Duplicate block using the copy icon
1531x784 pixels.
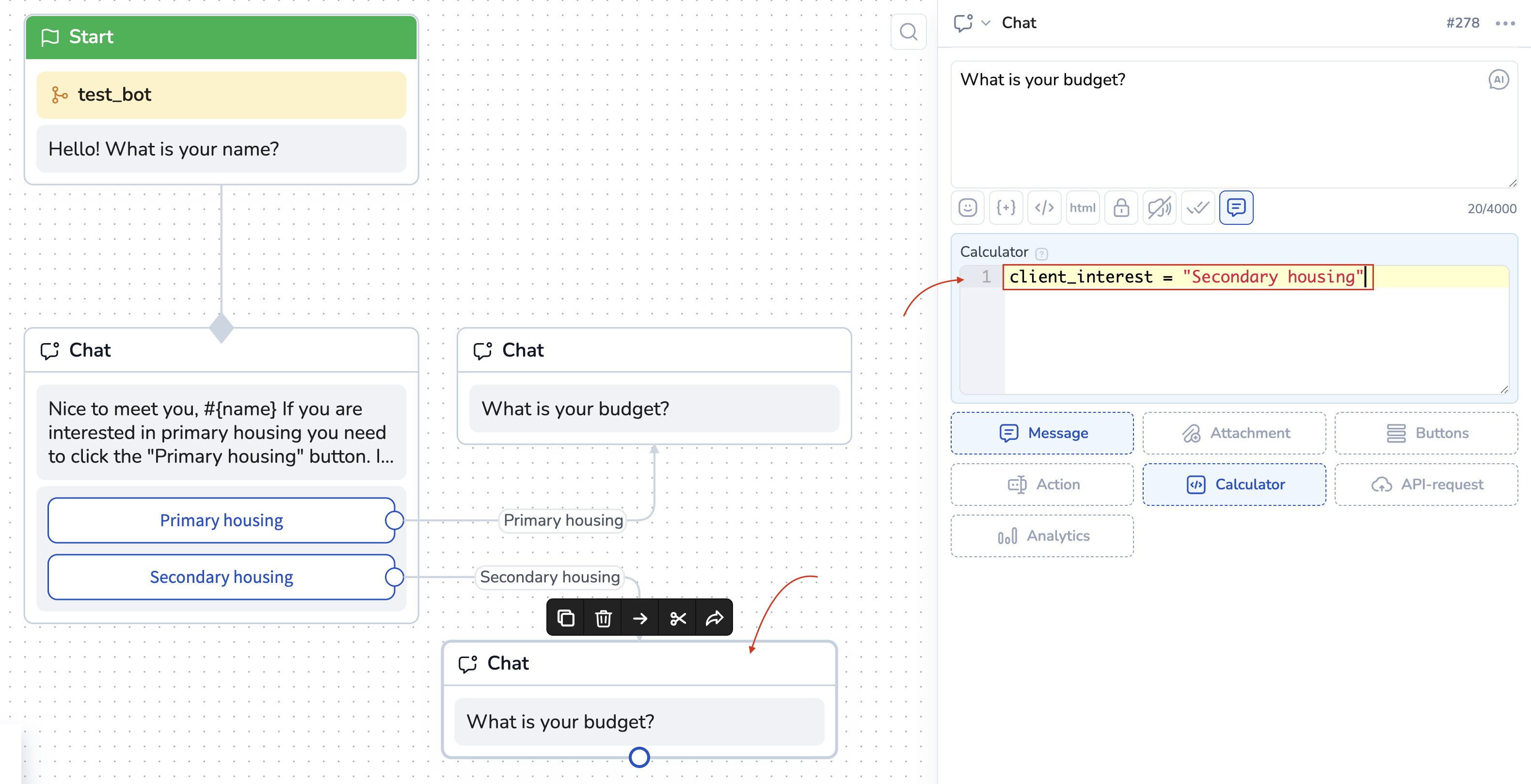point(566,618)
